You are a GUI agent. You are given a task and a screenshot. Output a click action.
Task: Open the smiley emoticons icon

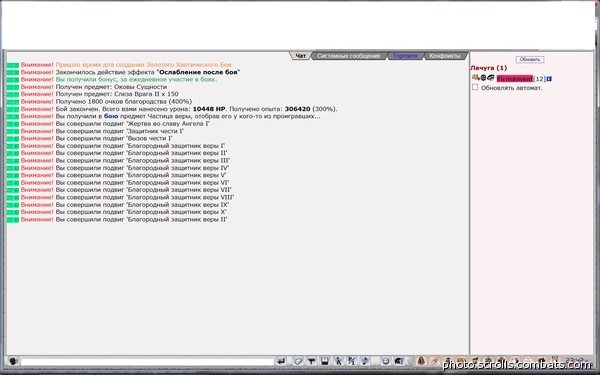[386, 361]
